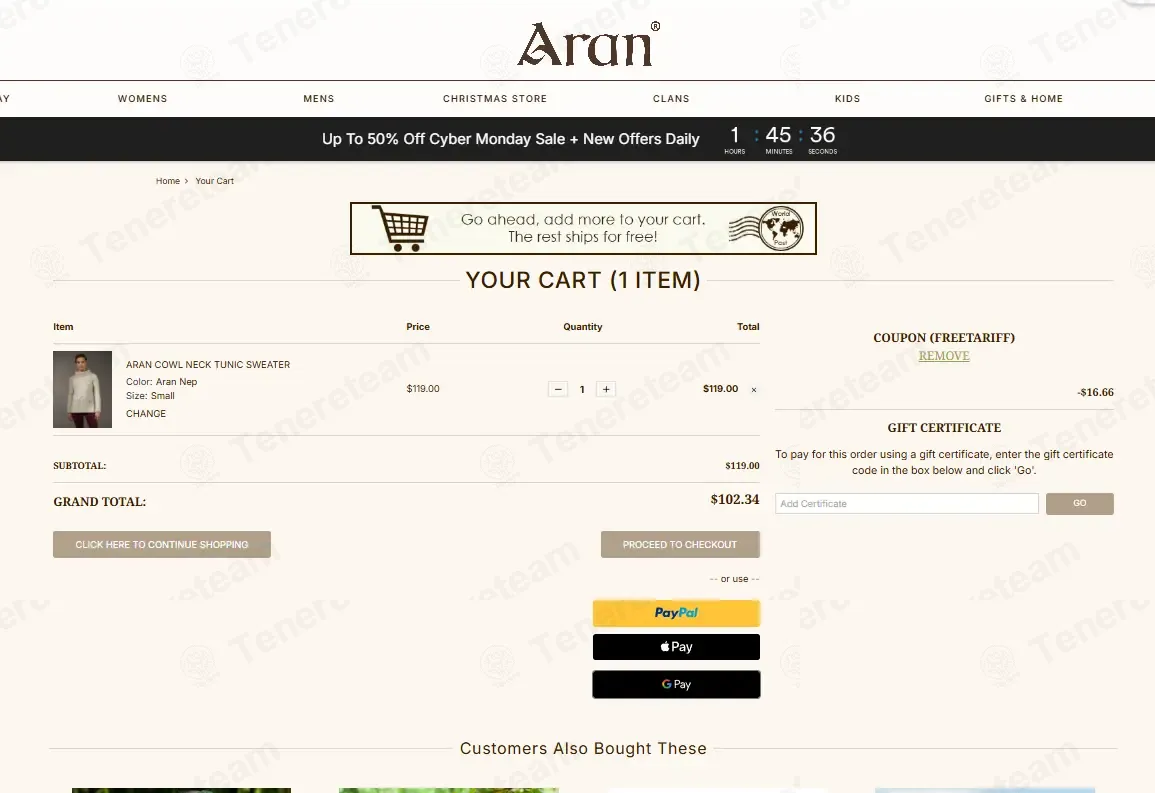The height and width of the screenshot is (793, 1155).
Task: Click the -$16.66 coupon discount value
Action: [1095, 392]
